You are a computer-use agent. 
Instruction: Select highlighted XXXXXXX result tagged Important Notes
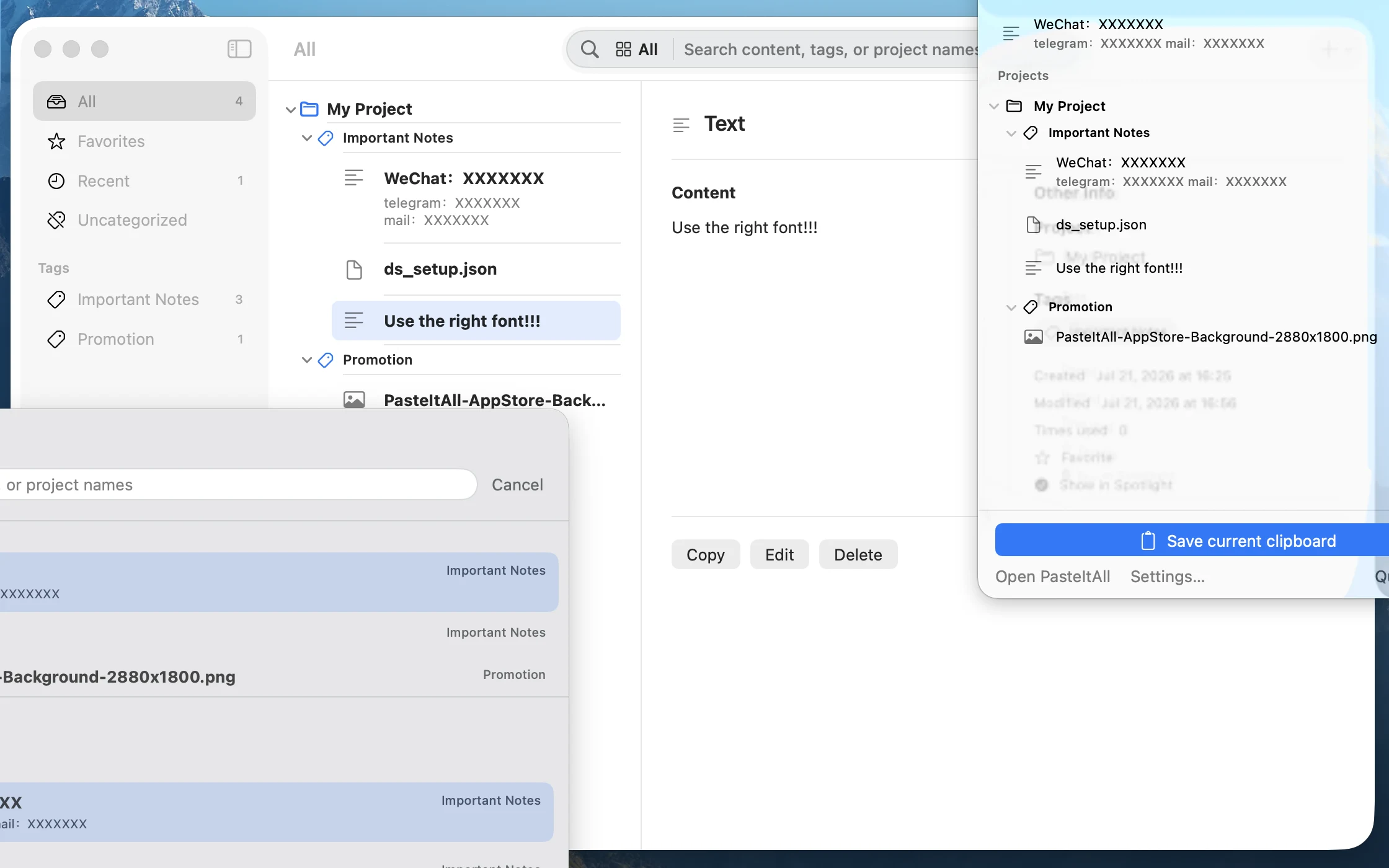279,582
